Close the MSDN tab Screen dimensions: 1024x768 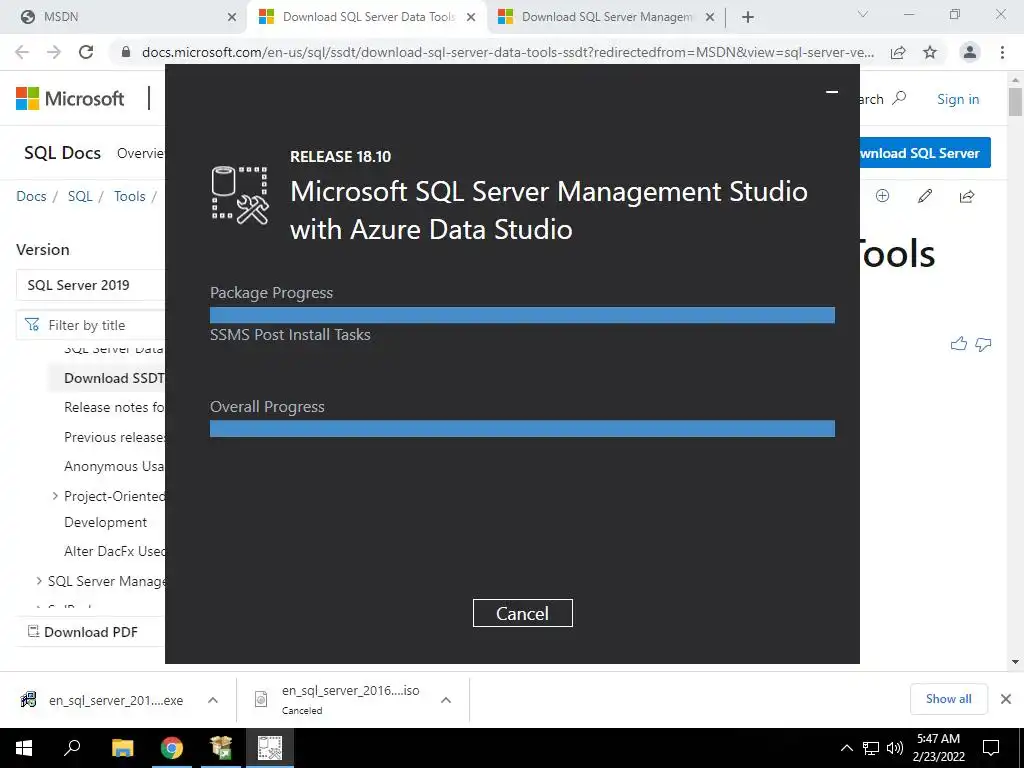click(x=232, y=17)
